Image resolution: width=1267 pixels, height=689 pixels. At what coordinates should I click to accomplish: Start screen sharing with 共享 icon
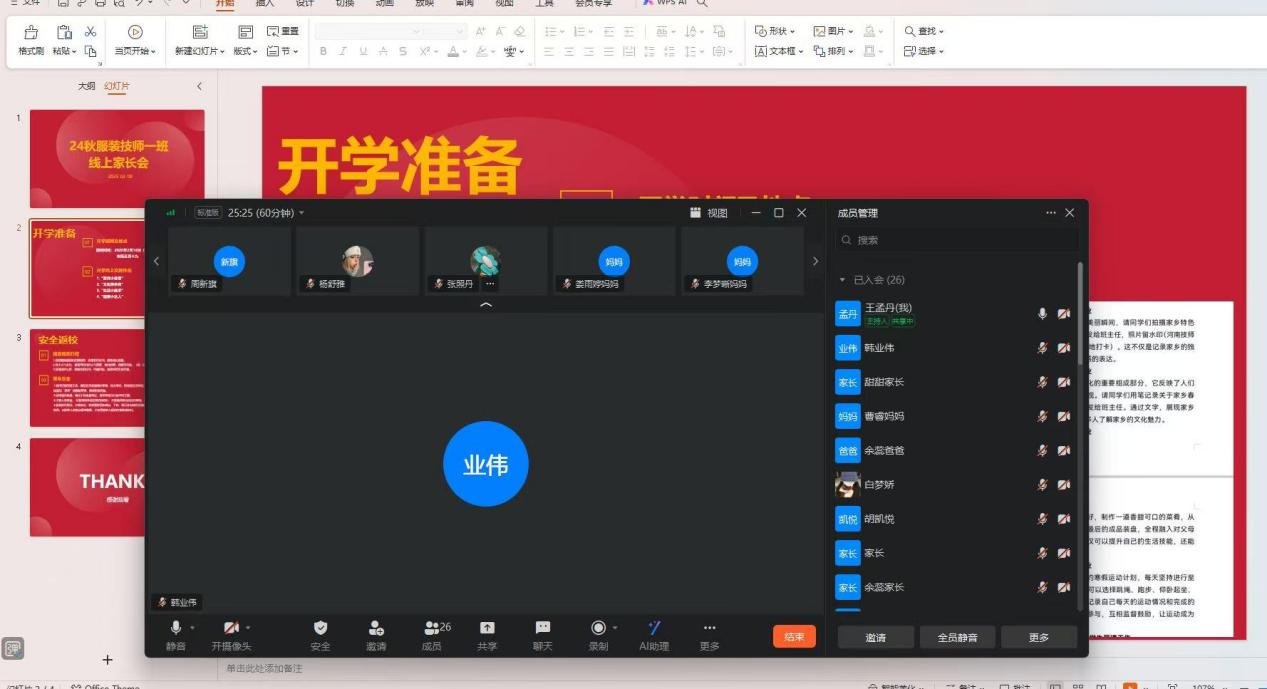tap(487, 628)
